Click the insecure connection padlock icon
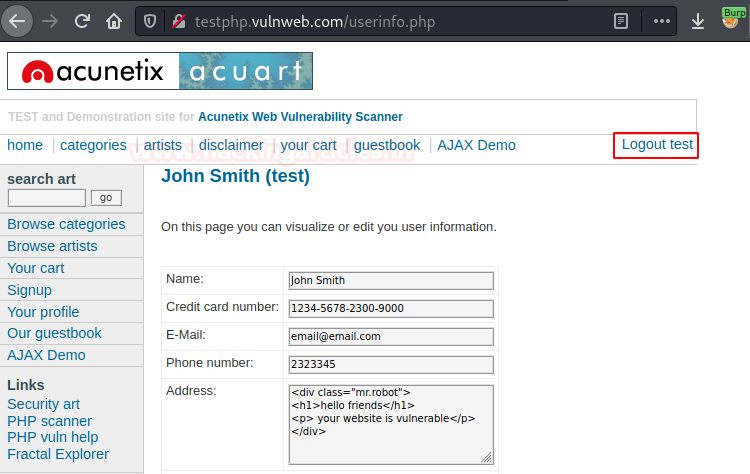This screenshot has height=474, width=750. 179,22
